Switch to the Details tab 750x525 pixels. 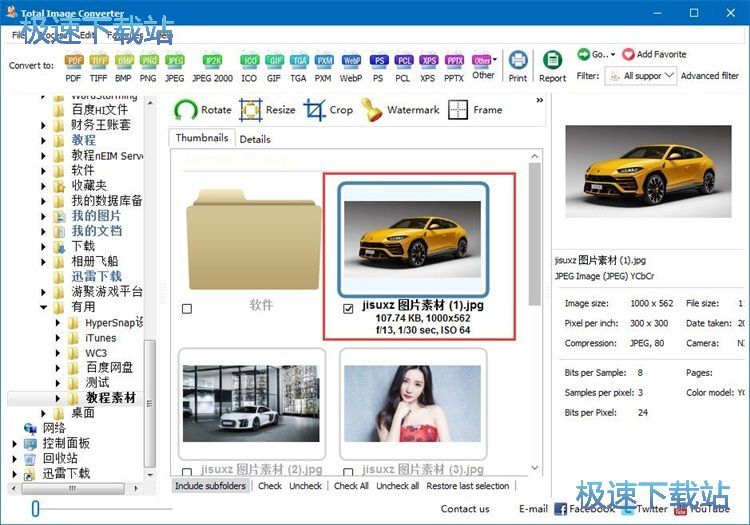(255, 139)
